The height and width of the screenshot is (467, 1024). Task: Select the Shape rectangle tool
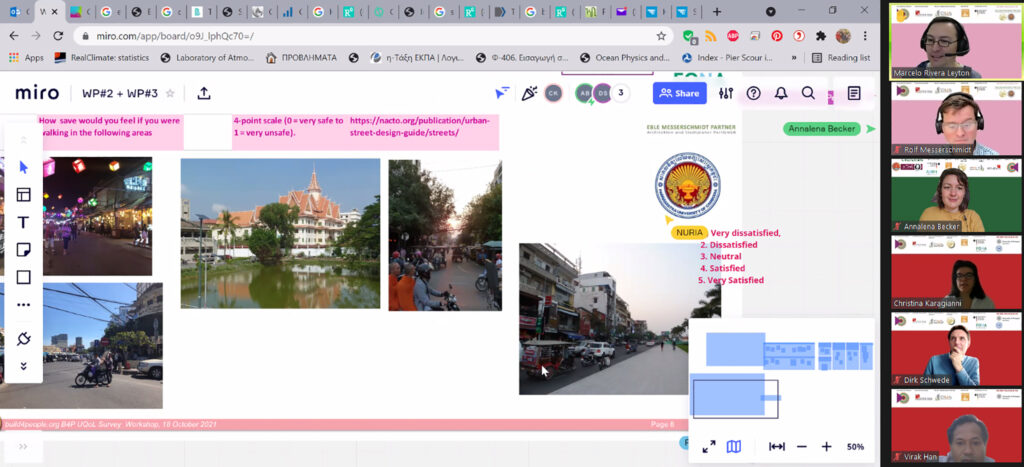[24, 277]
